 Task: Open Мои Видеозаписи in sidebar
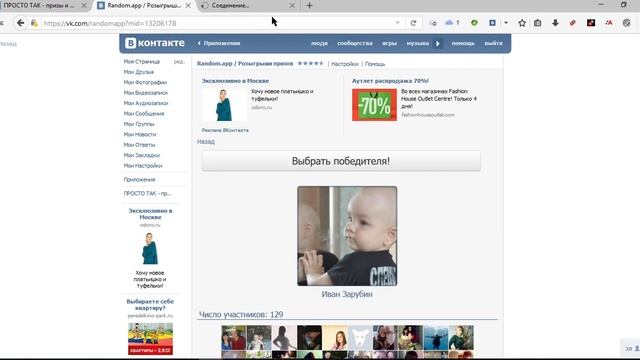[x=146, y=93]
